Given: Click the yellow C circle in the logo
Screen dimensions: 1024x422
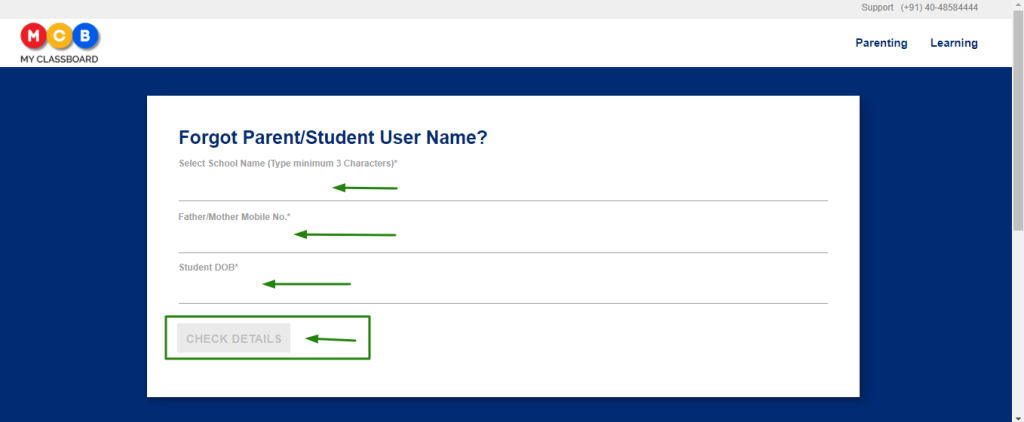Looking at the screenshot, I should click(x=59, y=37).
